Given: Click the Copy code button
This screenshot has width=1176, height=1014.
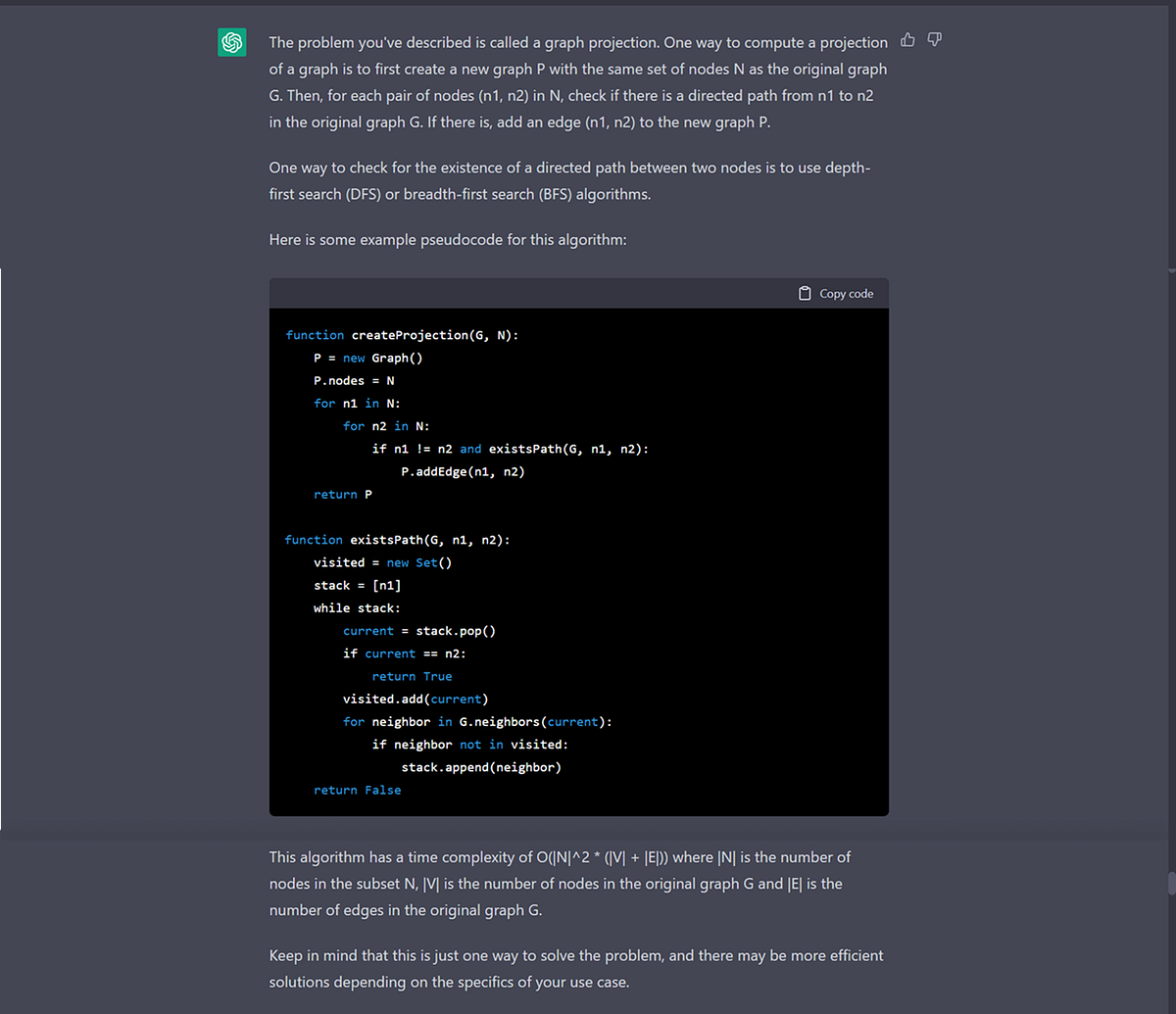Looking at the screenshot, I should 835,292.
